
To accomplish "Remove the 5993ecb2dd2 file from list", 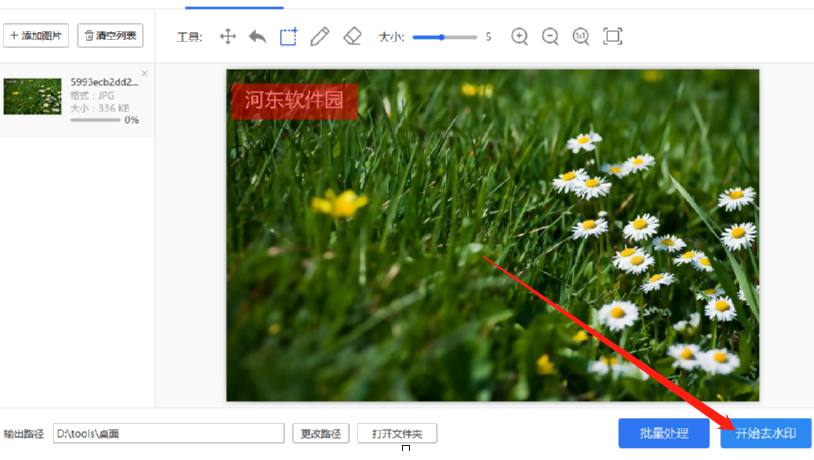I will tap(145, 74).
